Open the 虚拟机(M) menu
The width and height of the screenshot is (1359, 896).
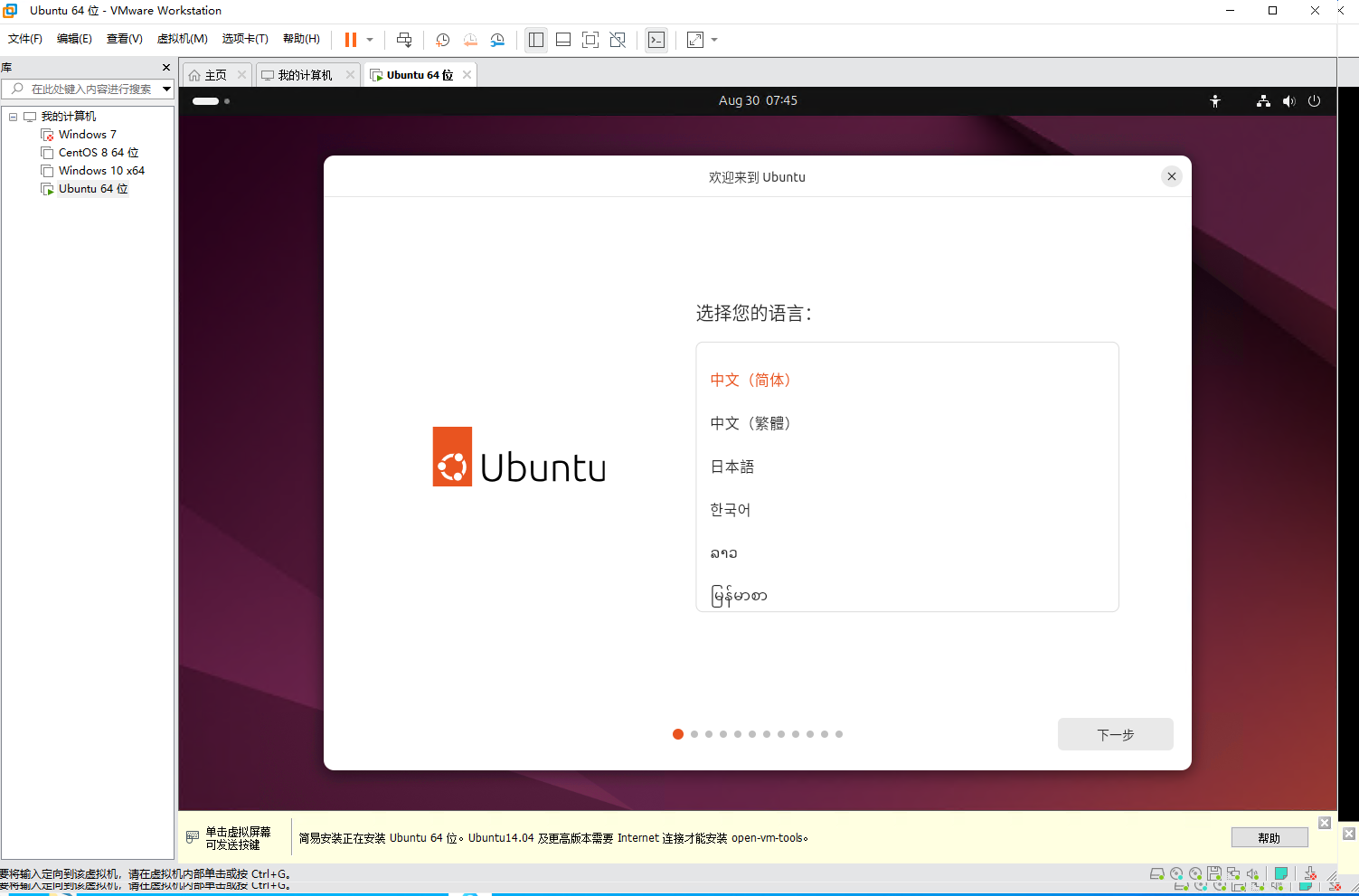(182, 39)
